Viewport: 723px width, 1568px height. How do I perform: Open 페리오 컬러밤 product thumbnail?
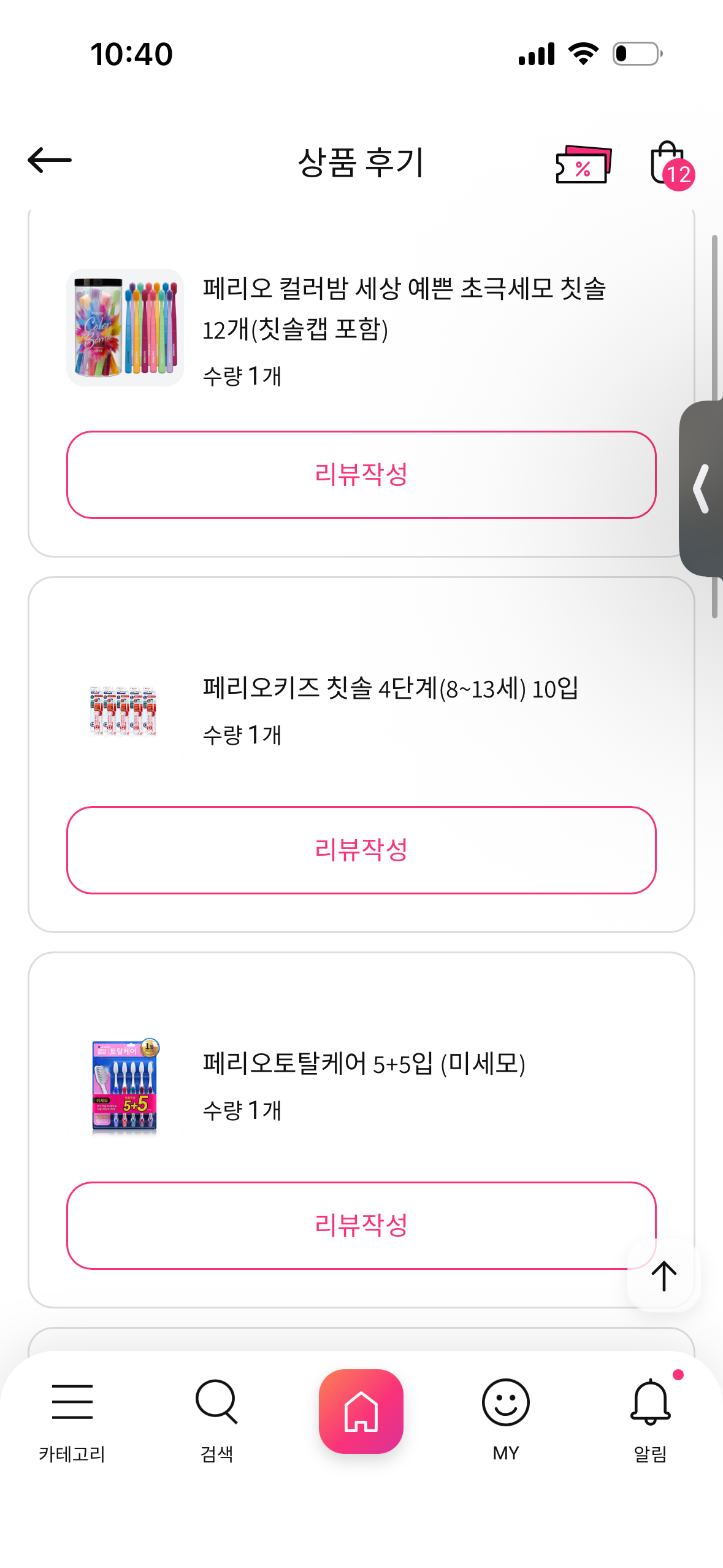125,328
